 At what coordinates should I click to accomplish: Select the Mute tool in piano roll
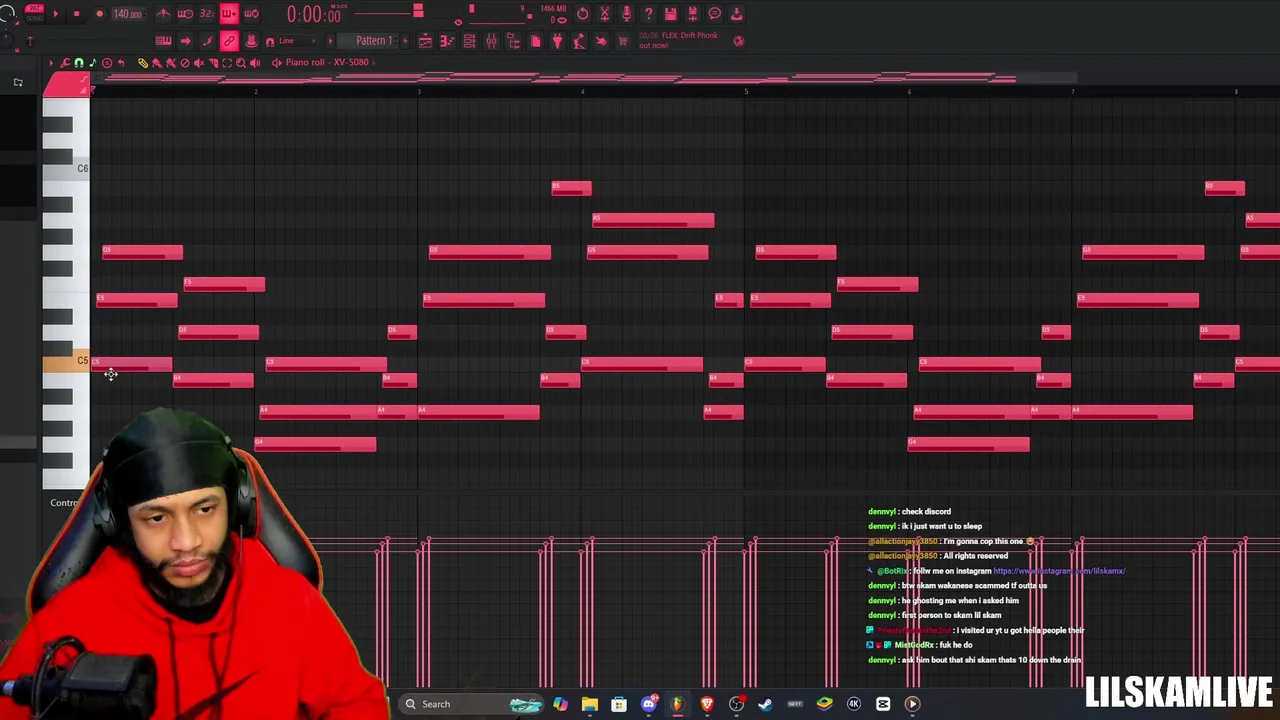click(x=199, y=62)
